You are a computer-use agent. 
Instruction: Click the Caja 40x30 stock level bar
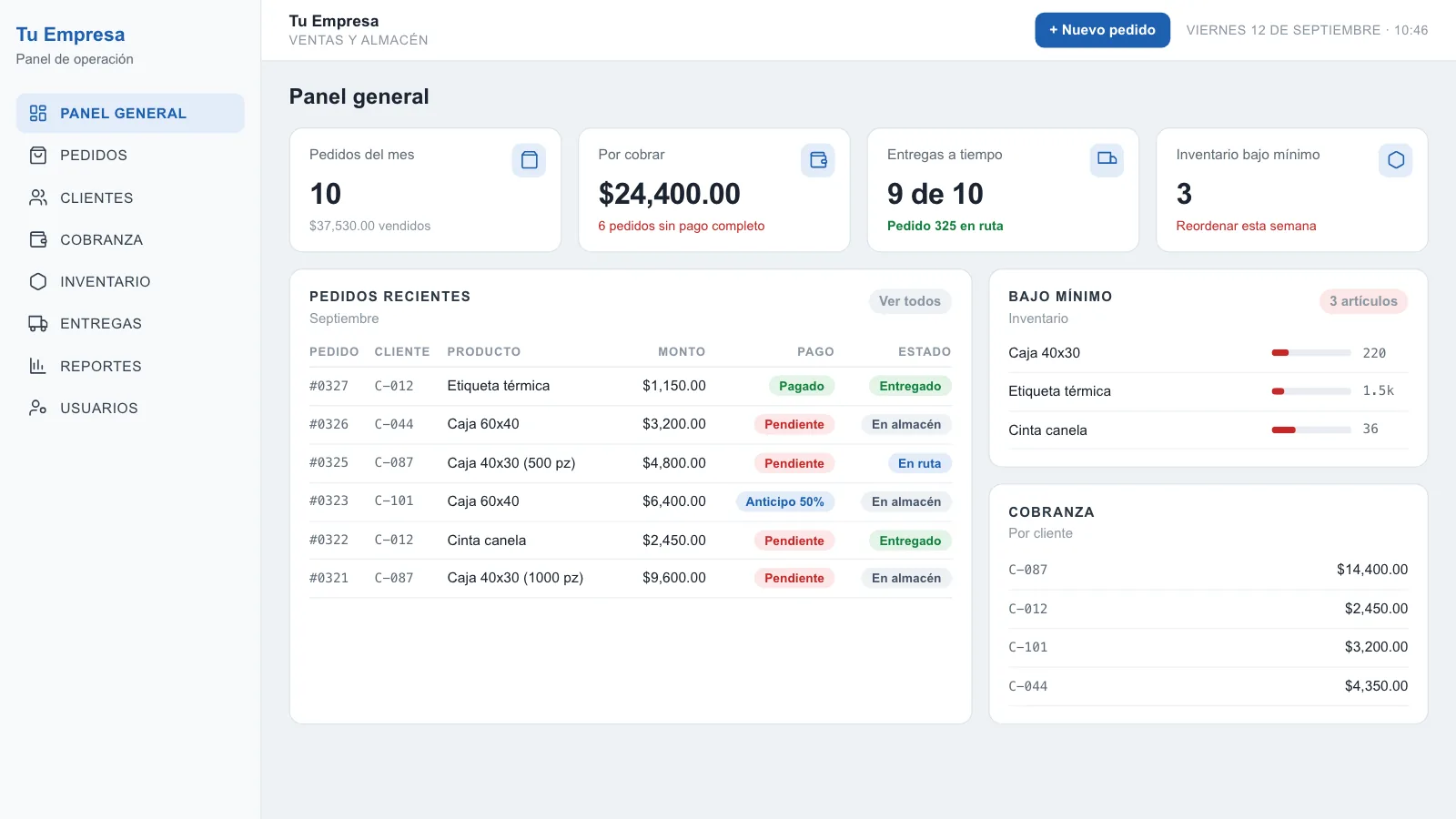click(x=1311, y=352)
